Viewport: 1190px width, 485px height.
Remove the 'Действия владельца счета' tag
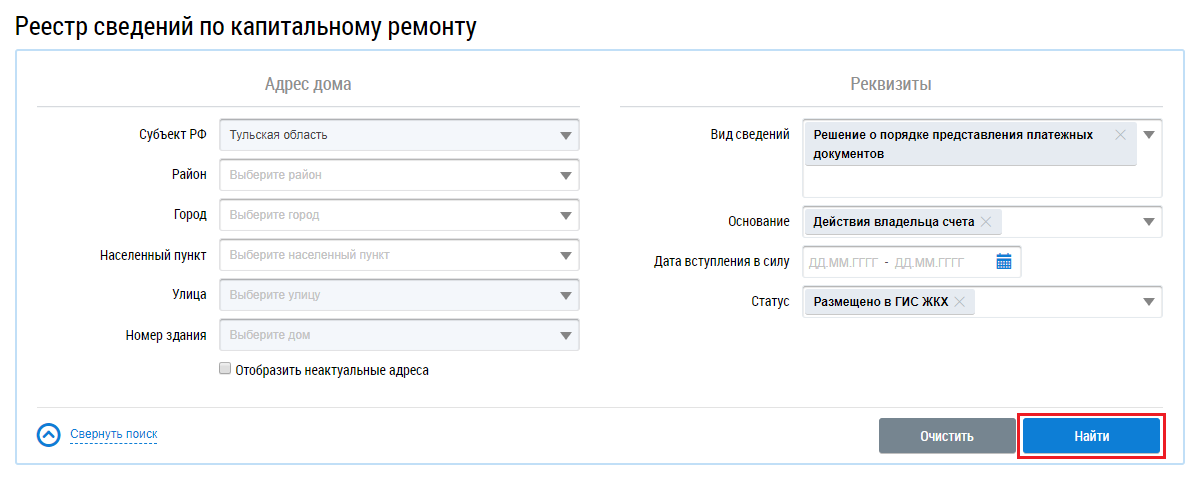tap(986, 222)
